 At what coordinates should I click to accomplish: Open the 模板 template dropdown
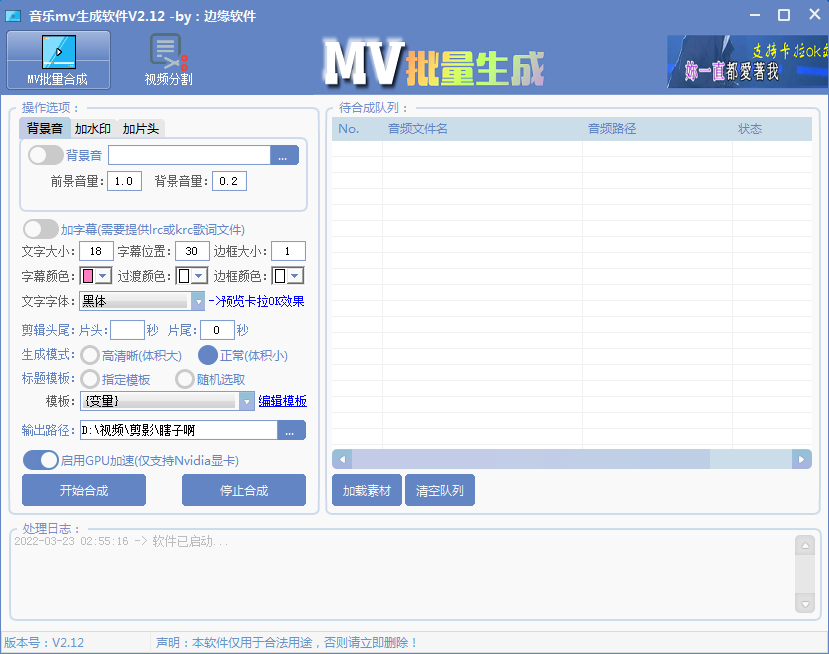pyautogui.click(x=247, y=401)
